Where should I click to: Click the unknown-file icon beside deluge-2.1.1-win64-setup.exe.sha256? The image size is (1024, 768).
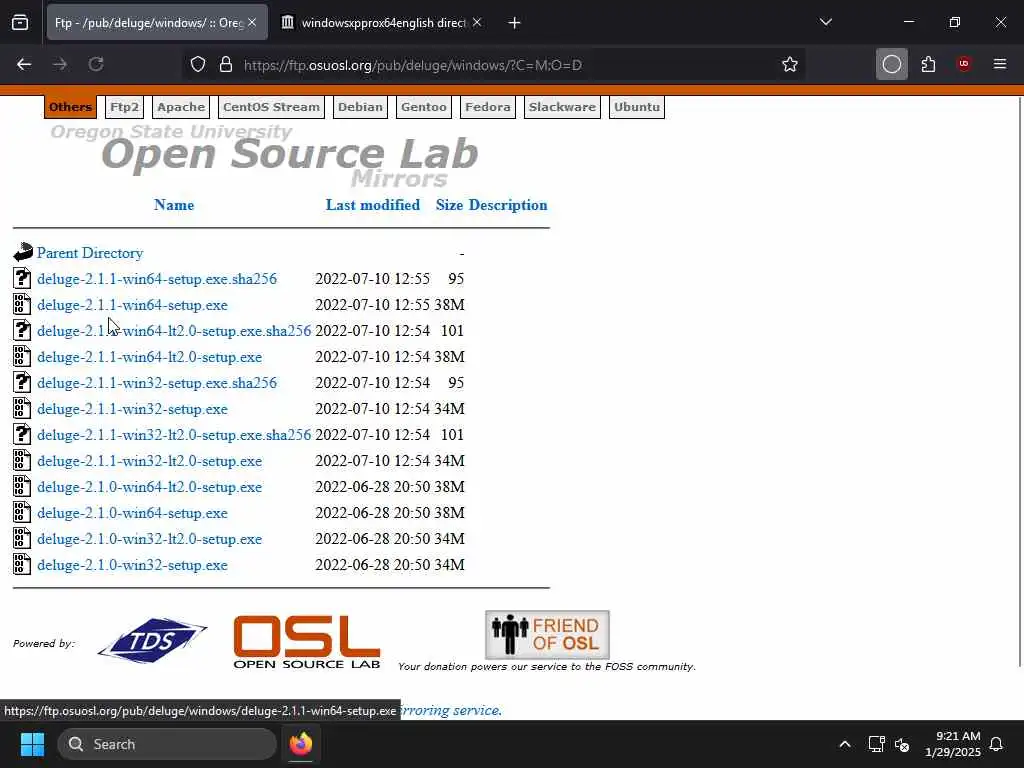[x=22, y=278]
